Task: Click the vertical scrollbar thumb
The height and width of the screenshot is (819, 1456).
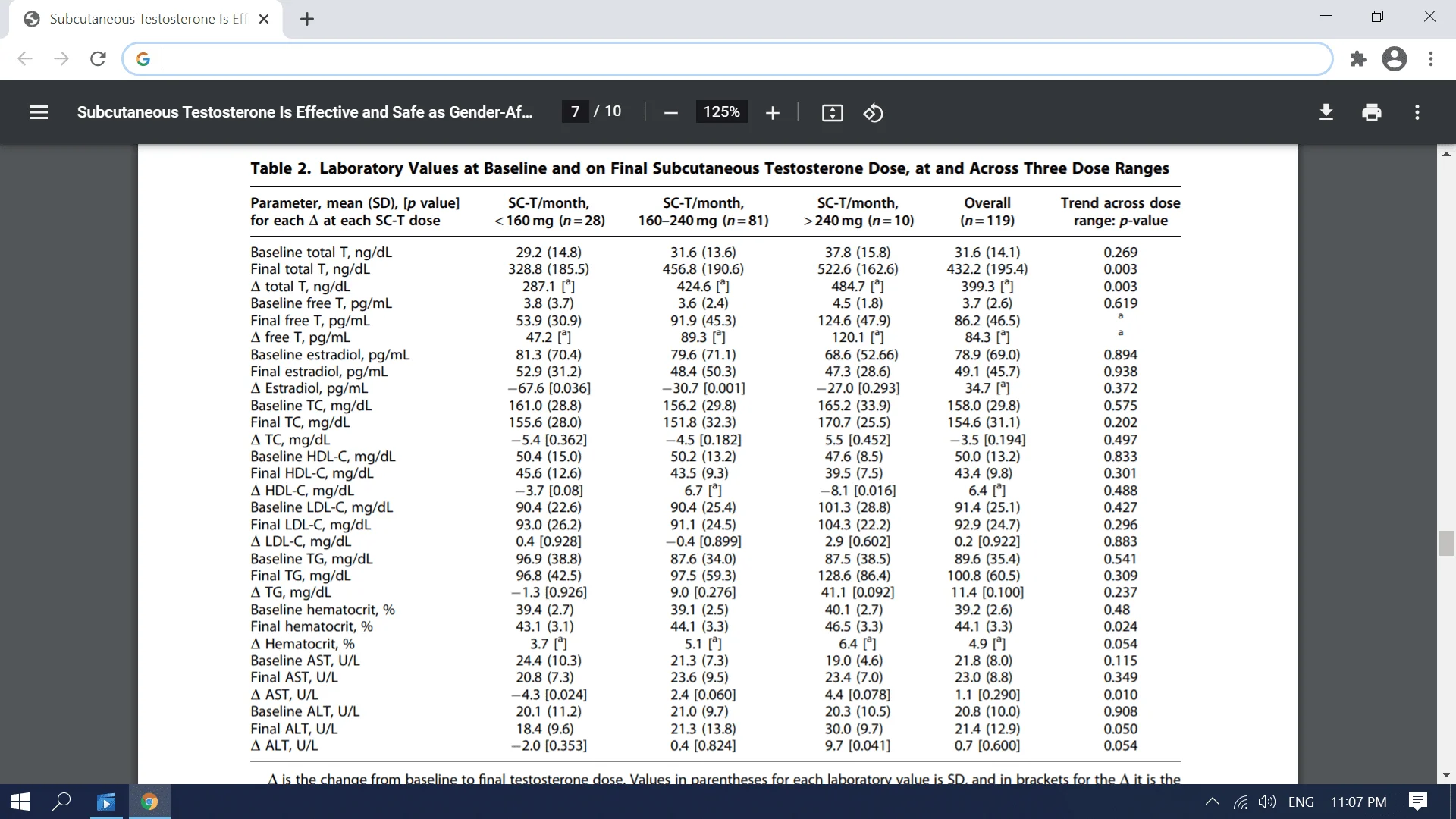Action: pyautogui.click(x=1446, y=544)
